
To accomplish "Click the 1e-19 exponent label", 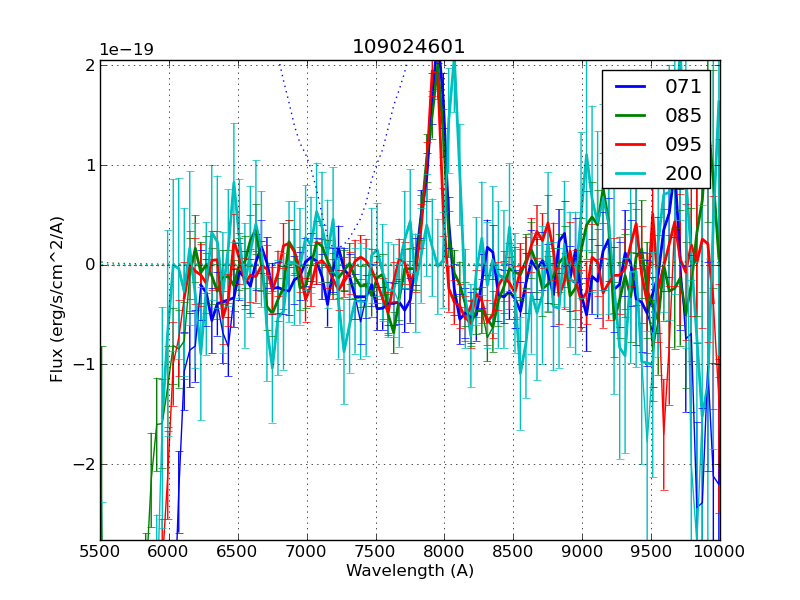I will (x=126, y=50).
